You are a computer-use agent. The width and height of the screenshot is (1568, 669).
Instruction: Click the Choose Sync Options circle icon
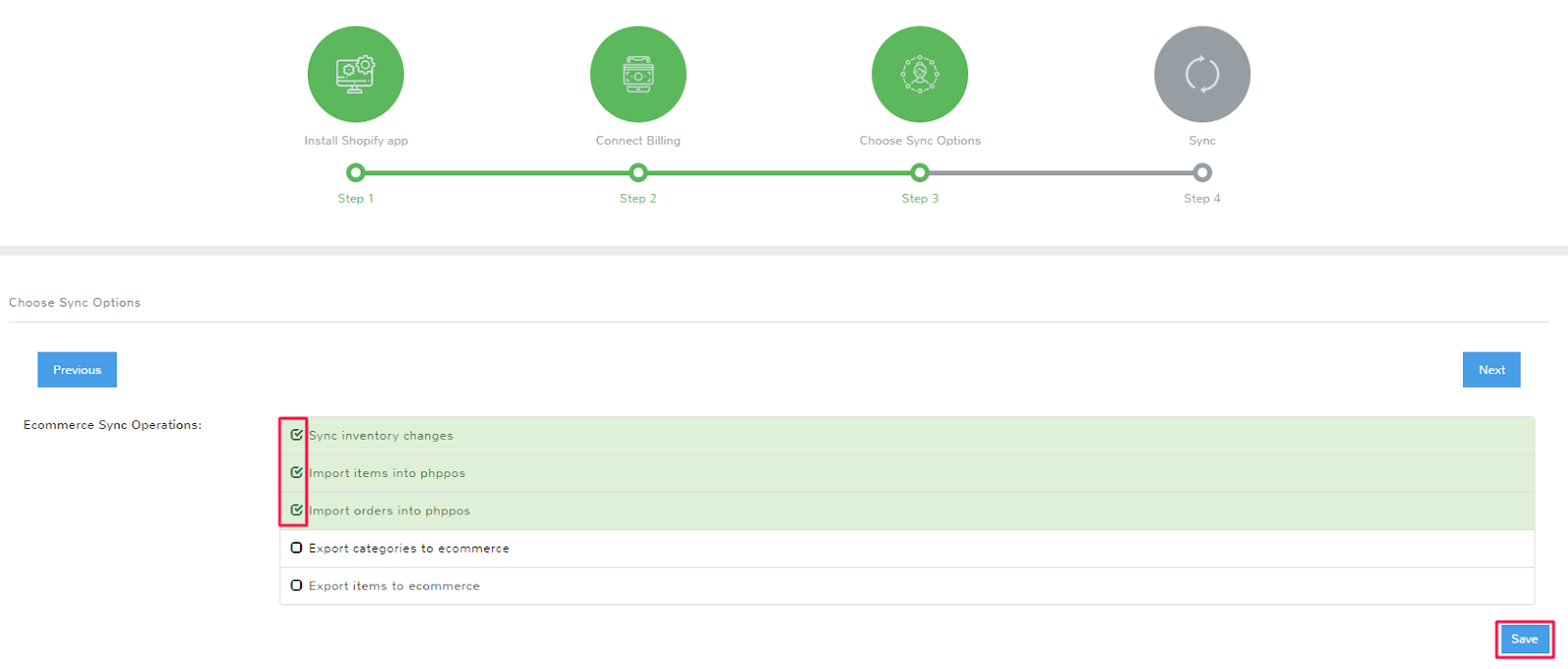919,74
